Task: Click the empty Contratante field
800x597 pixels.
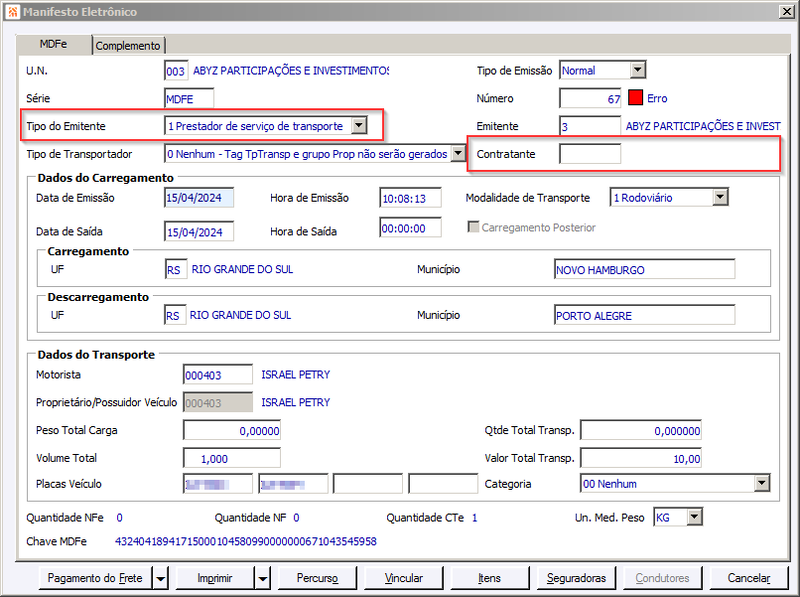Action: (590, 154)
